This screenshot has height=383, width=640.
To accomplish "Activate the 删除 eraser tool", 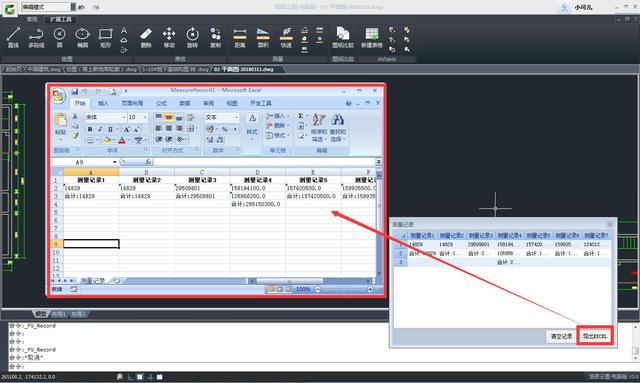I will 146,37.
